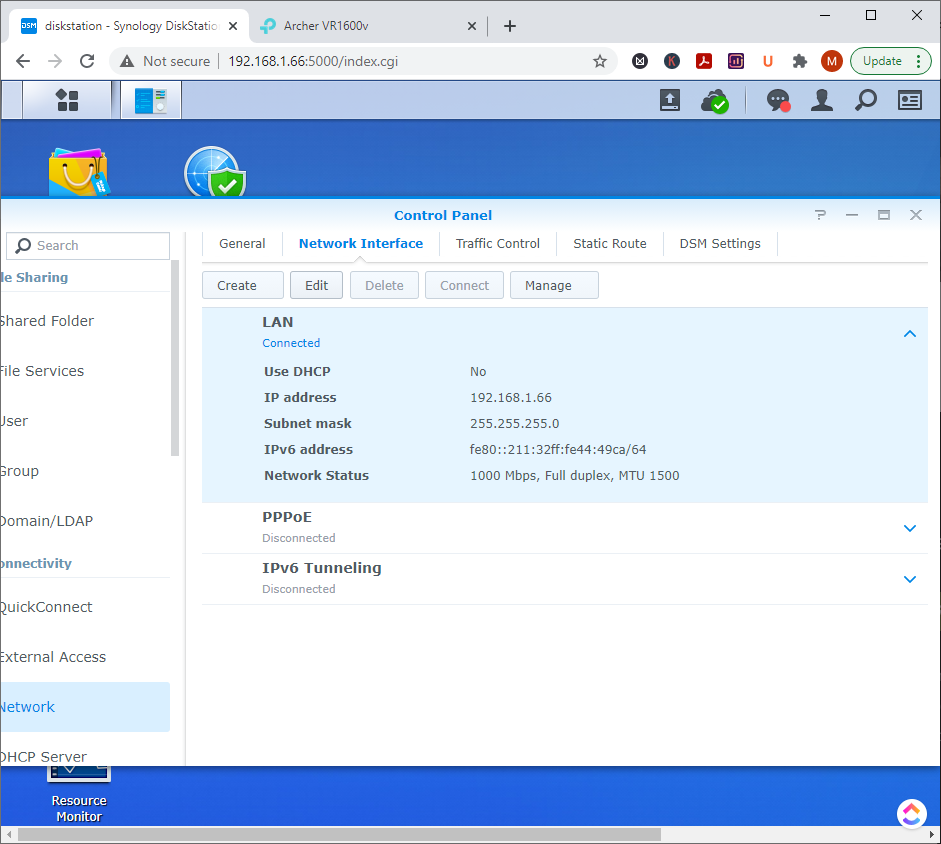Open the Manage dropdown button
This screenshot has height=844, width=941.
pyautogui.click(x=553, y=285)
